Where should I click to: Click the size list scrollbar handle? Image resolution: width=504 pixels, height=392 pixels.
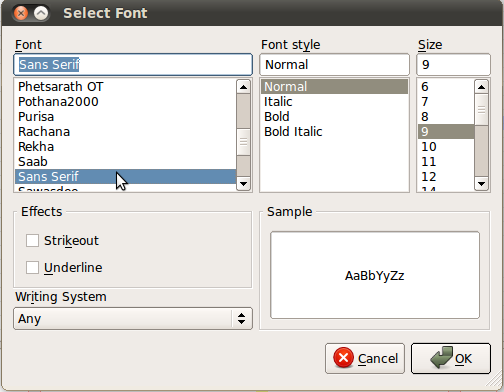pyautogui.click(x=481, y=110)
